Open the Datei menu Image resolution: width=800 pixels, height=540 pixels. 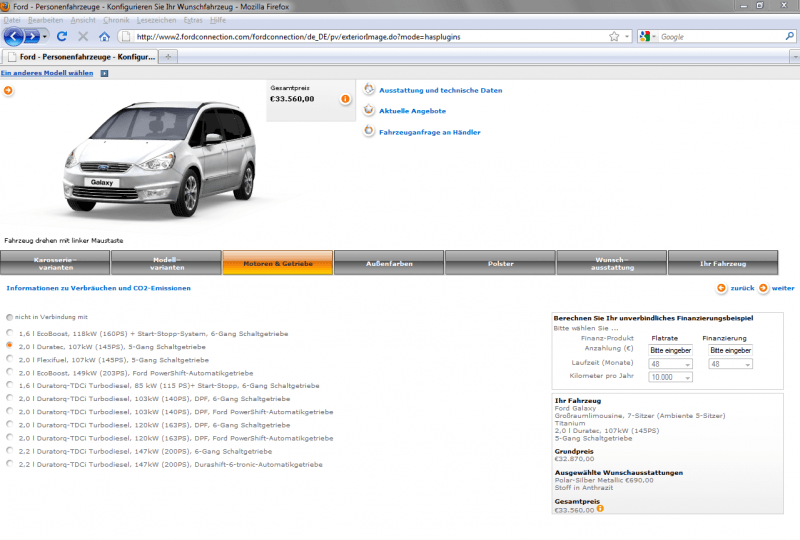pyautogui.click(x=12, y=20)
